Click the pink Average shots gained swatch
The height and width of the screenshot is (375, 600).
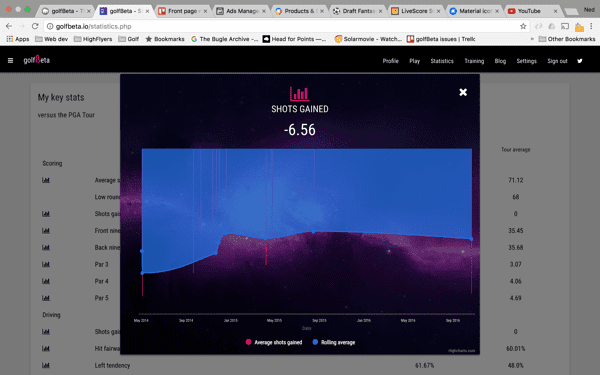point(248,342)
